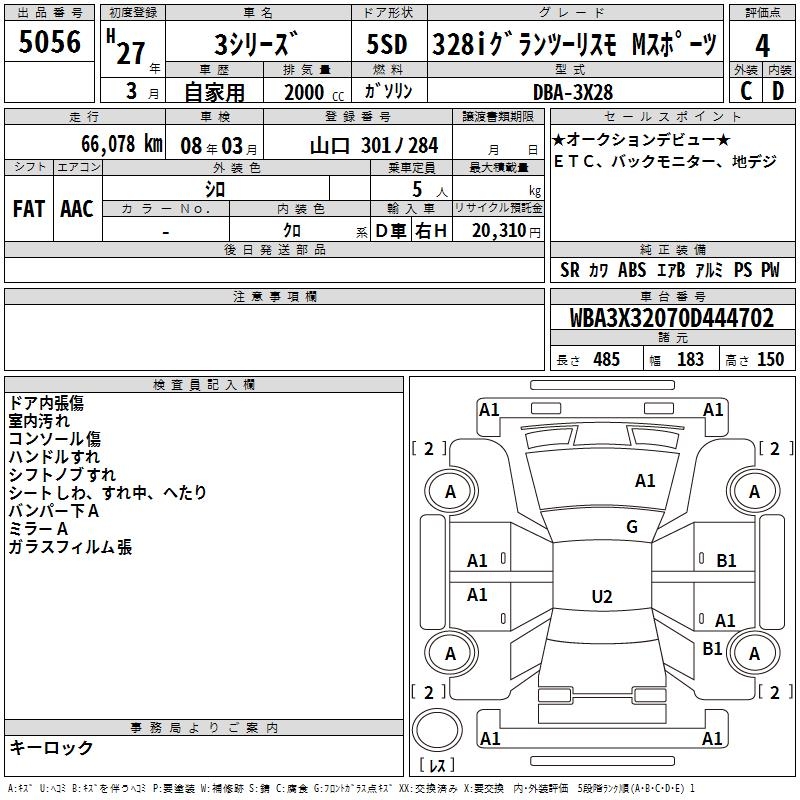Click the エアB equipment code
Viewport: 800px width, 800px height.
(x=670, y=270)
